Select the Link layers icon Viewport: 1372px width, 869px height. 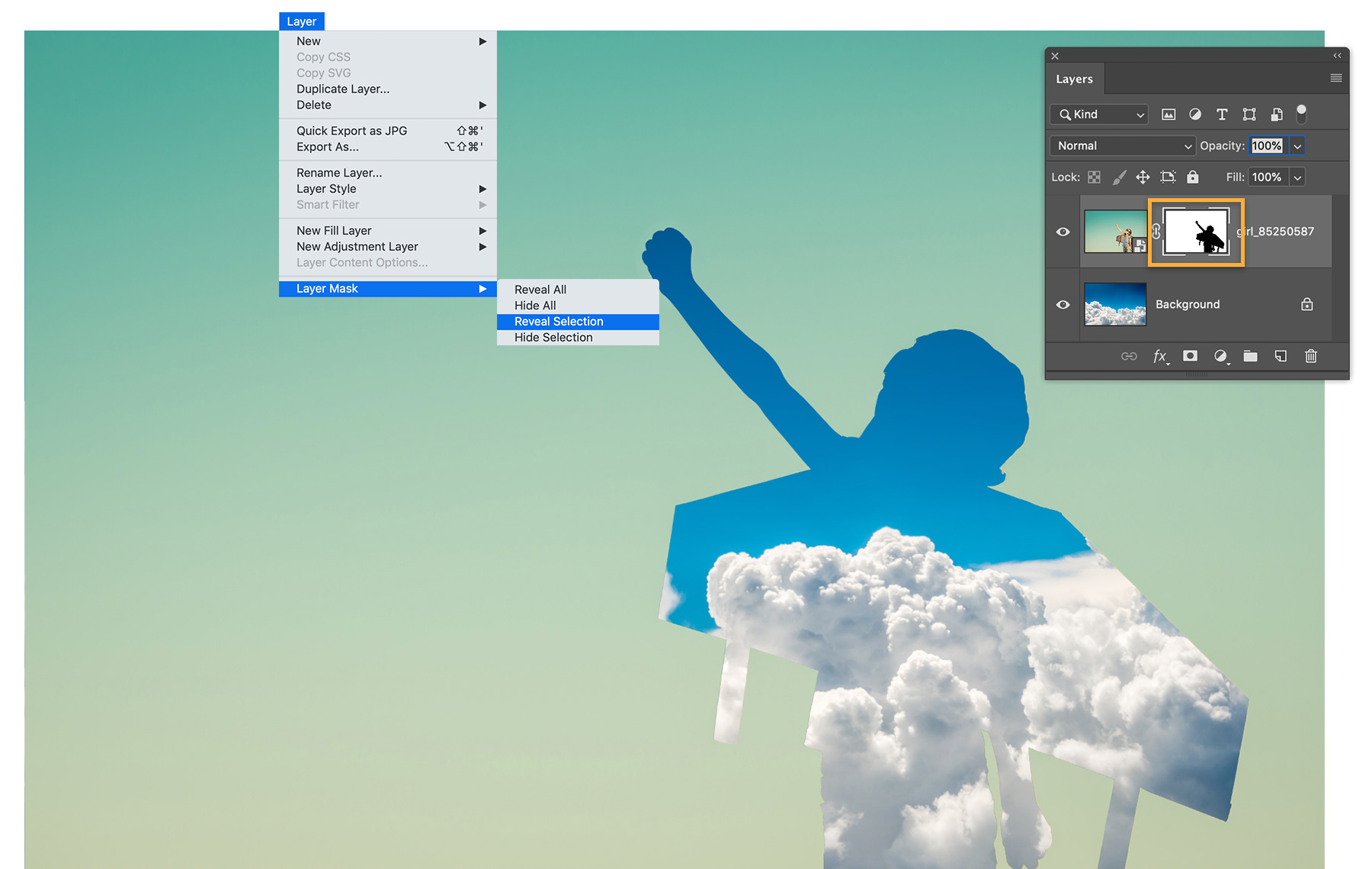tap(1129, 356)
